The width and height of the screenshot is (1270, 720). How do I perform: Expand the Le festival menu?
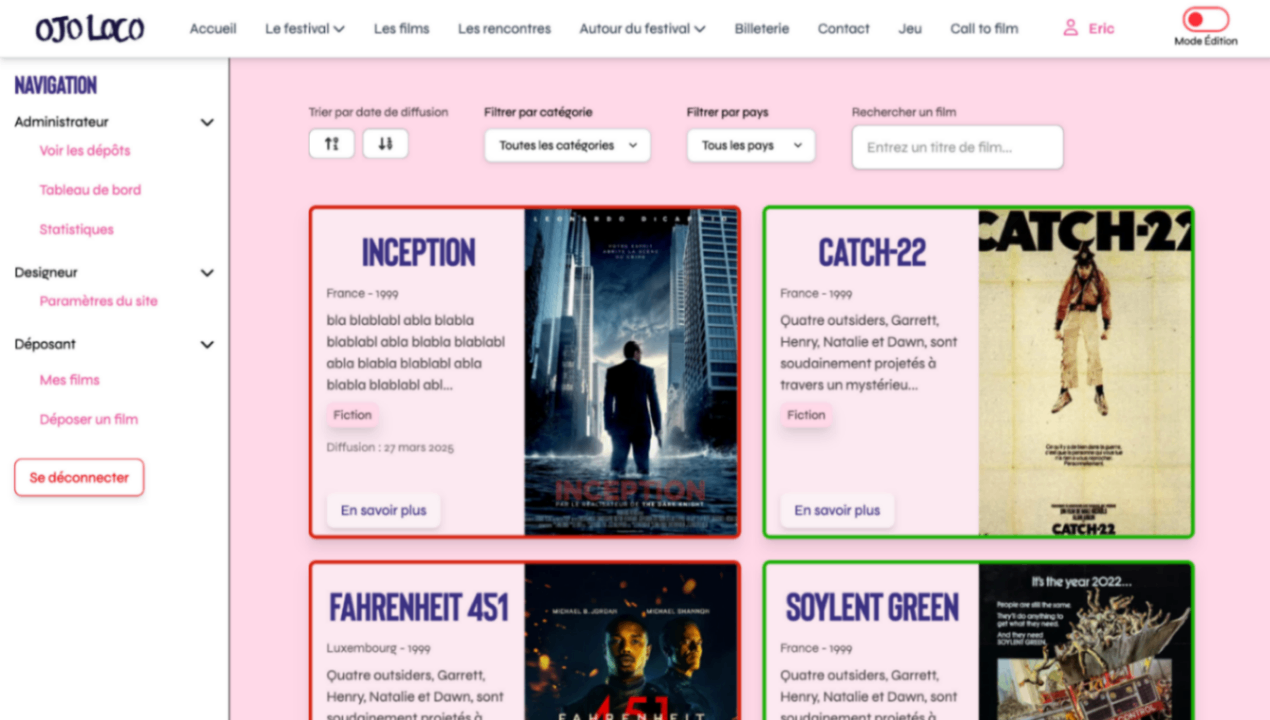coord(304,29)
